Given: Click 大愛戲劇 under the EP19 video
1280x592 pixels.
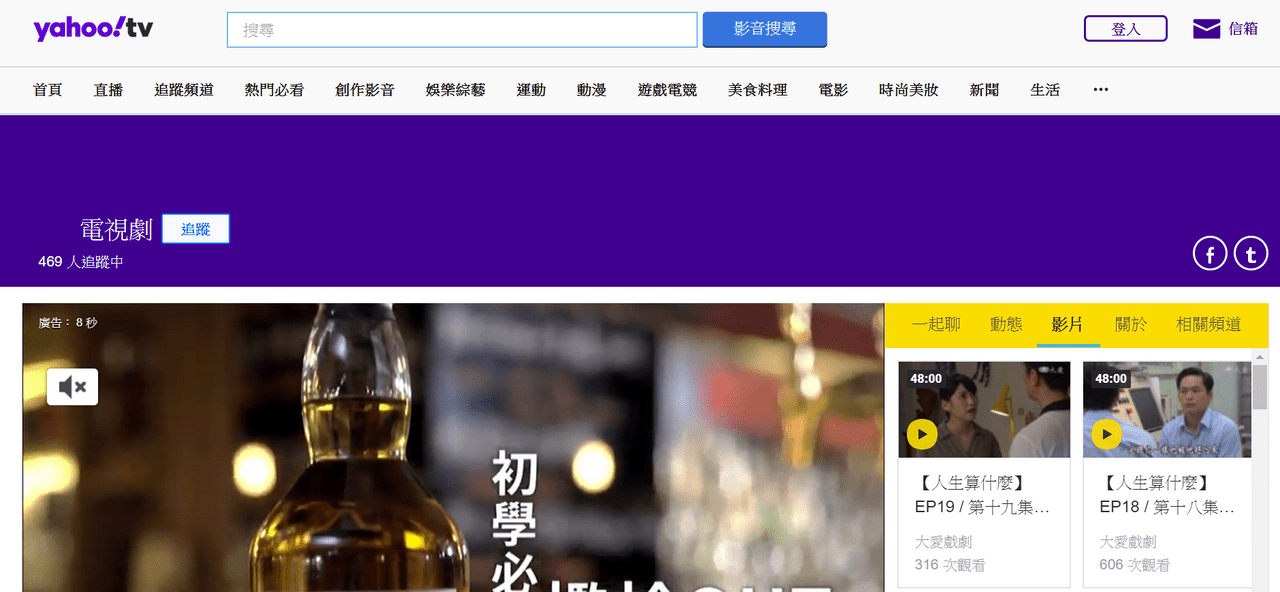Looking at the screenshot, I should click(943, 542).
